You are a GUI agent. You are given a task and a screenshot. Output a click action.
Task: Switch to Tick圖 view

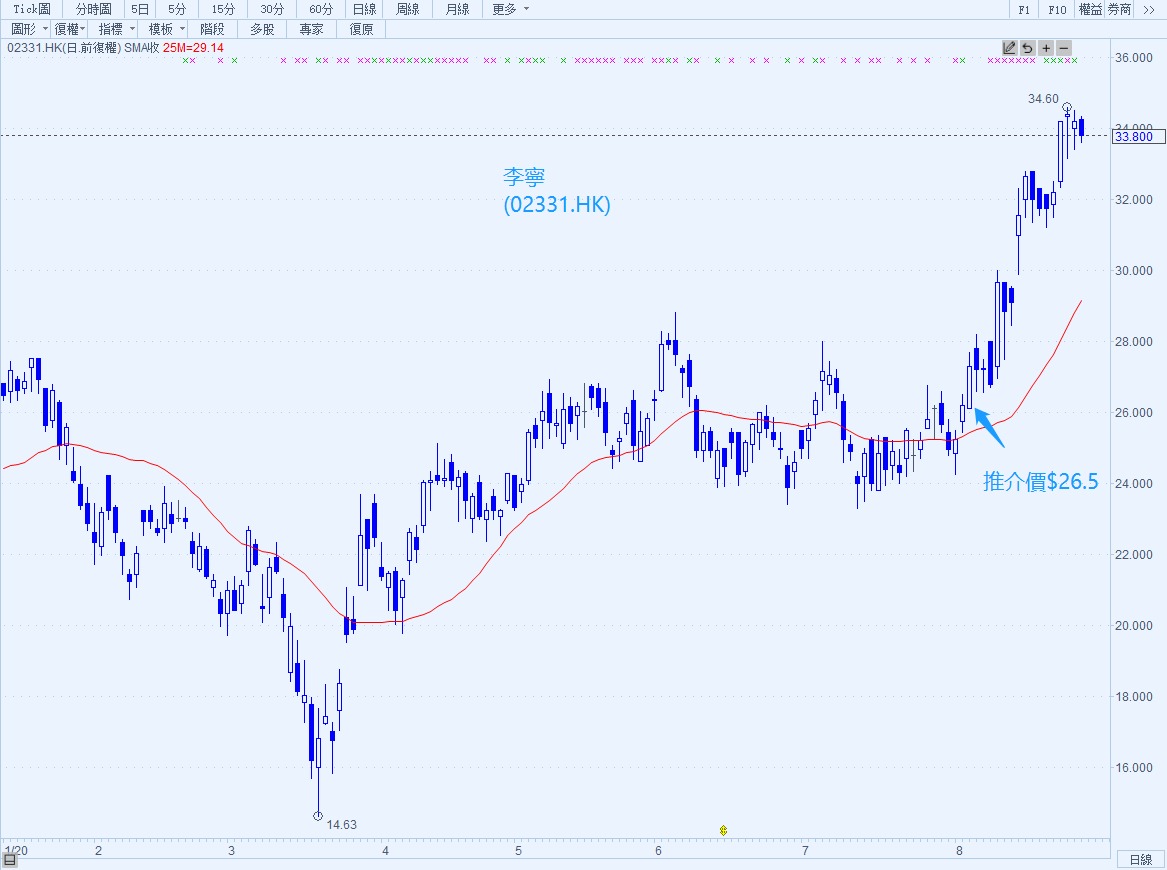click(x=31, y=9)
